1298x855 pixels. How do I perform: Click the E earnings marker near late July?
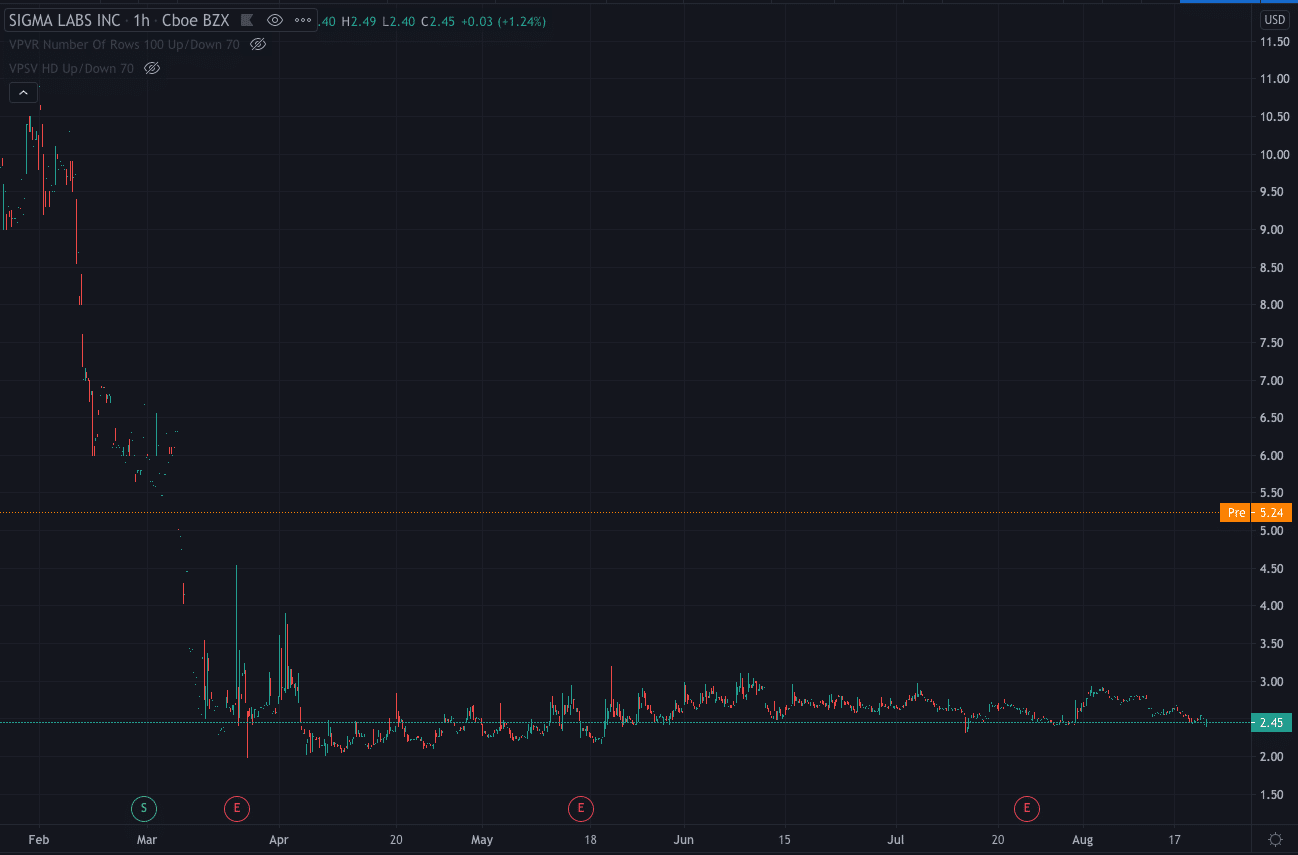[x=1026, y=807]
